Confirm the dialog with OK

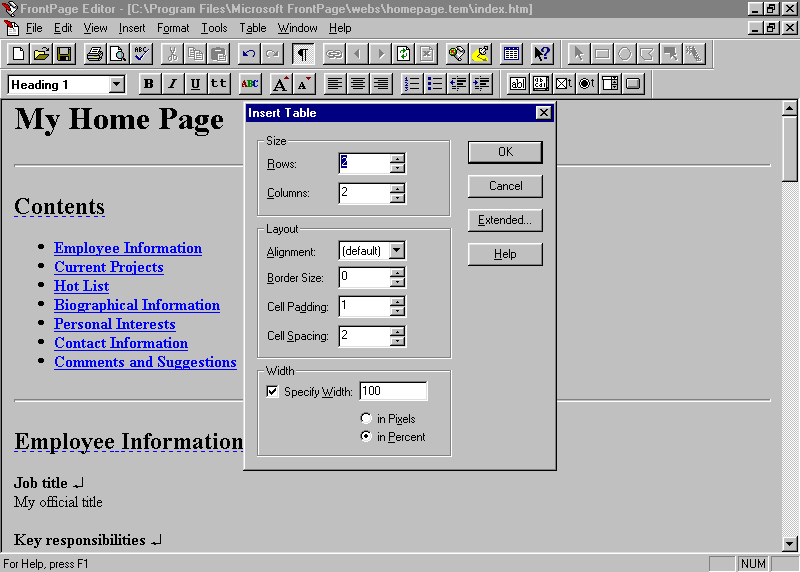click(x=505, y=152)
